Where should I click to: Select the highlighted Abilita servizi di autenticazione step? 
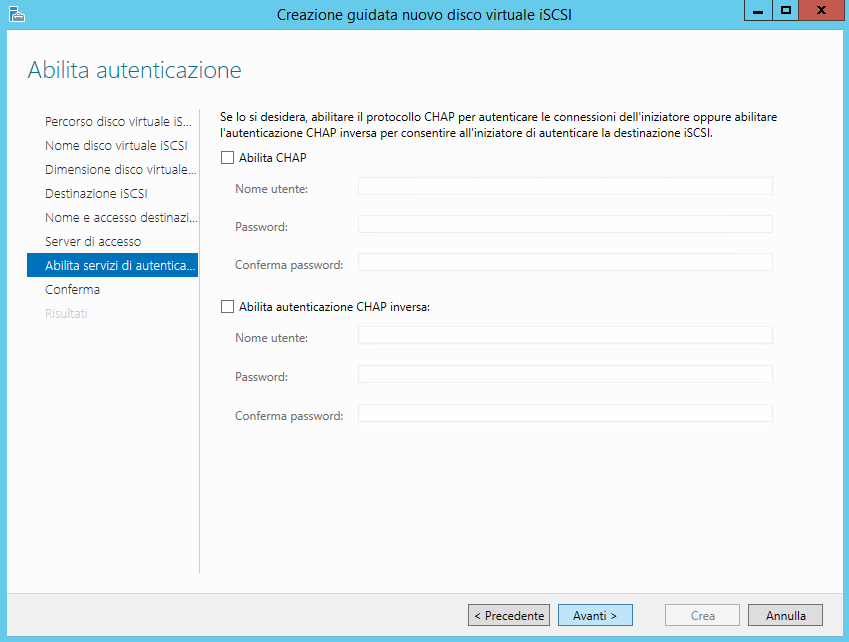(112, 265)
